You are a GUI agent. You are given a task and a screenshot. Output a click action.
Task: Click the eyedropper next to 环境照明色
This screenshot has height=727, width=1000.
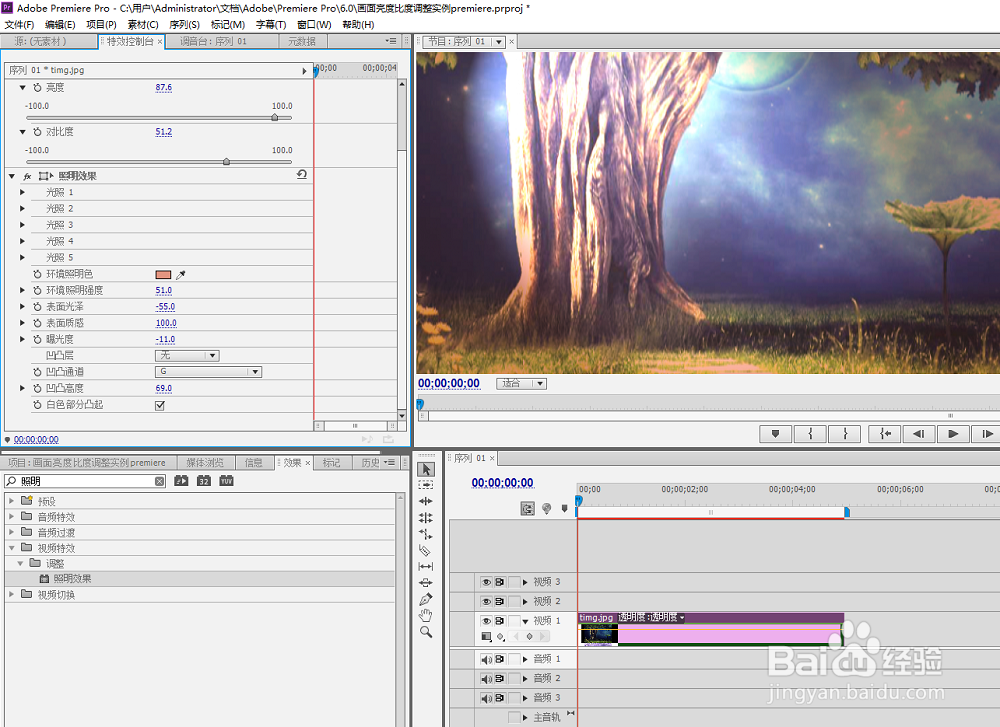coord(180,275)
